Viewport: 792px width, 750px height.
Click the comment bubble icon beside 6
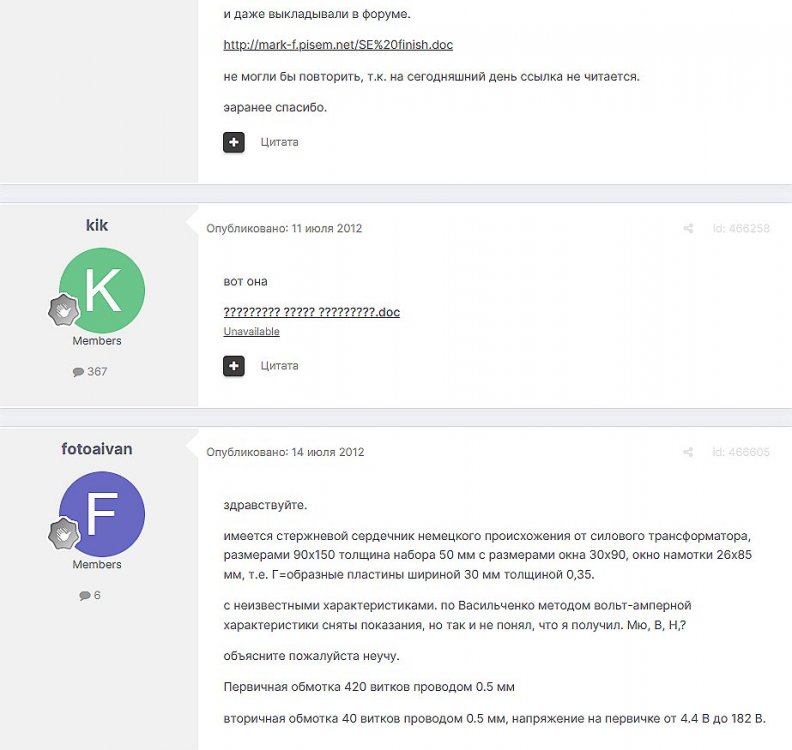[x=85, y=596]
